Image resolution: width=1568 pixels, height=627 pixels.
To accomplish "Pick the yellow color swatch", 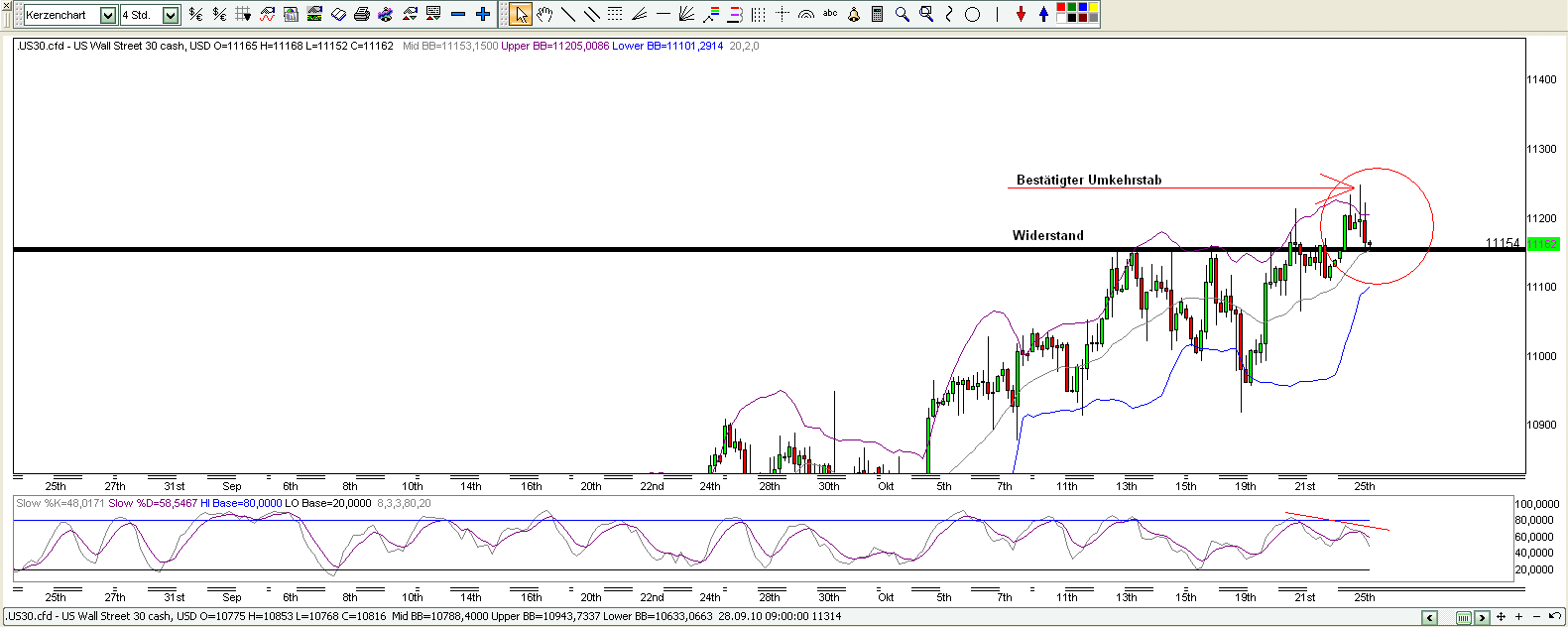I will 1094,7.
